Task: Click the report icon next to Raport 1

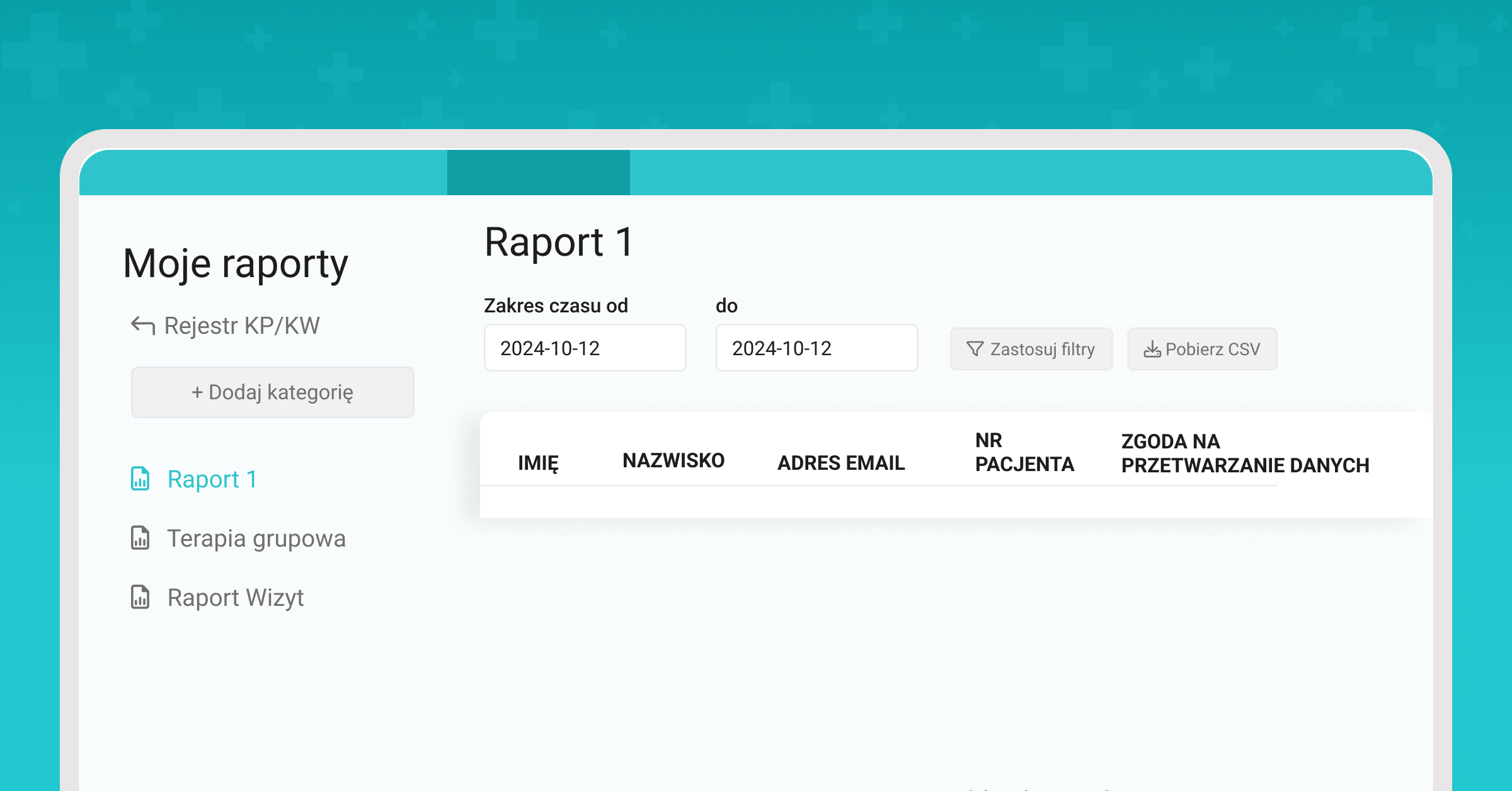Action: (140, 479)
